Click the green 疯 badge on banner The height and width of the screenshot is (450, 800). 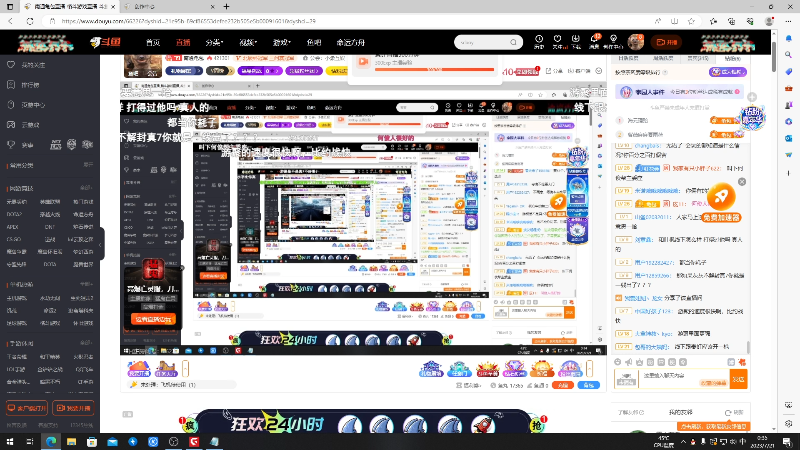[x=189, y=424]
